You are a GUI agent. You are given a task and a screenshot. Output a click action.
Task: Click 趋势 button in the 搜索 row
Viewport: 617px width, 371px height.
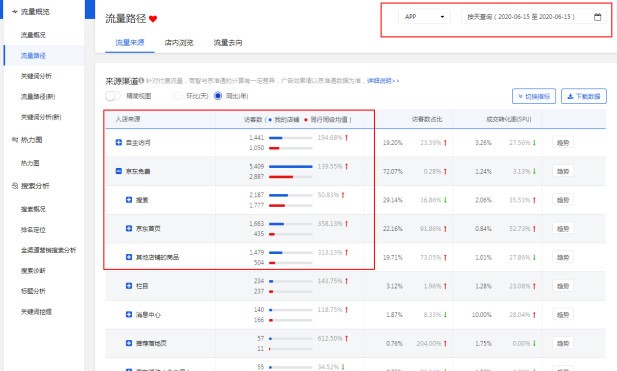[x=563, y=200]
